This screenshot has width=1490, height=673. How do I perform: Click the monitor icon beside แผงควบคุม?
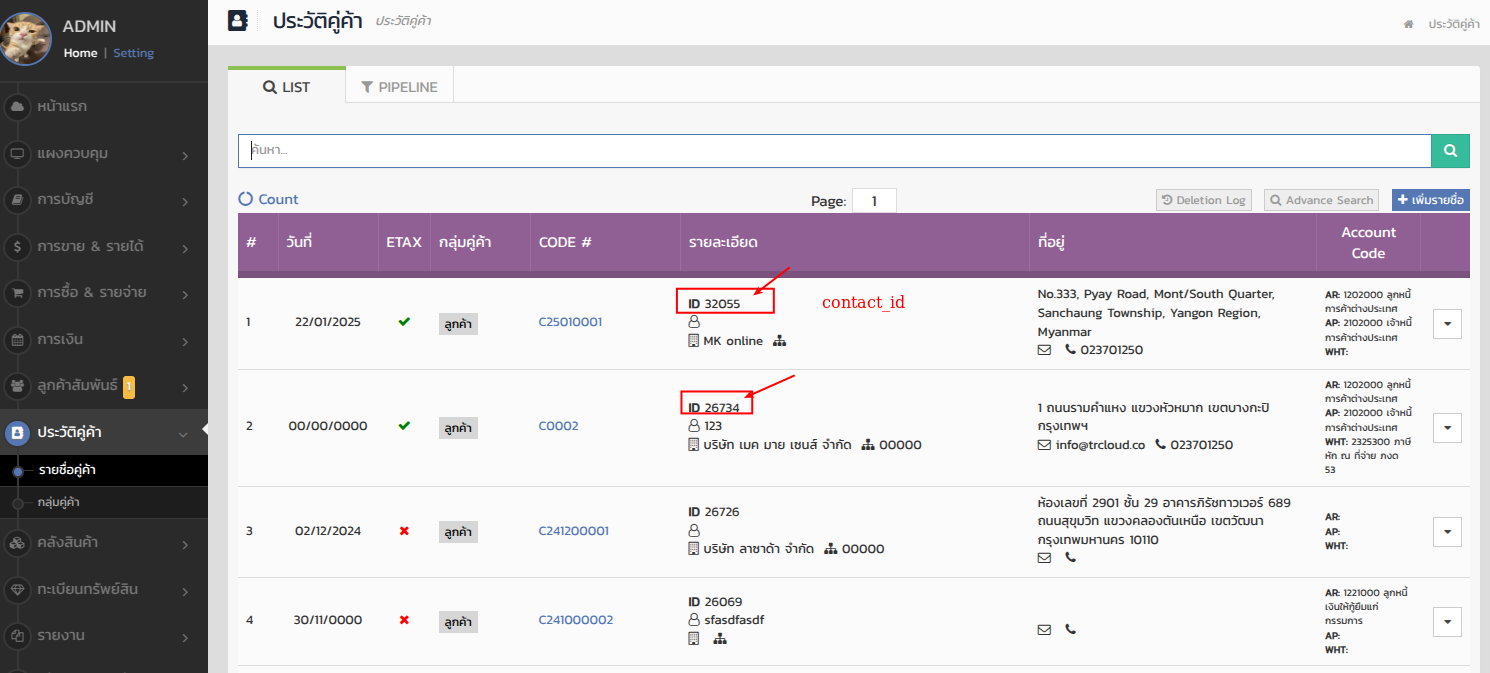point(17,153)
